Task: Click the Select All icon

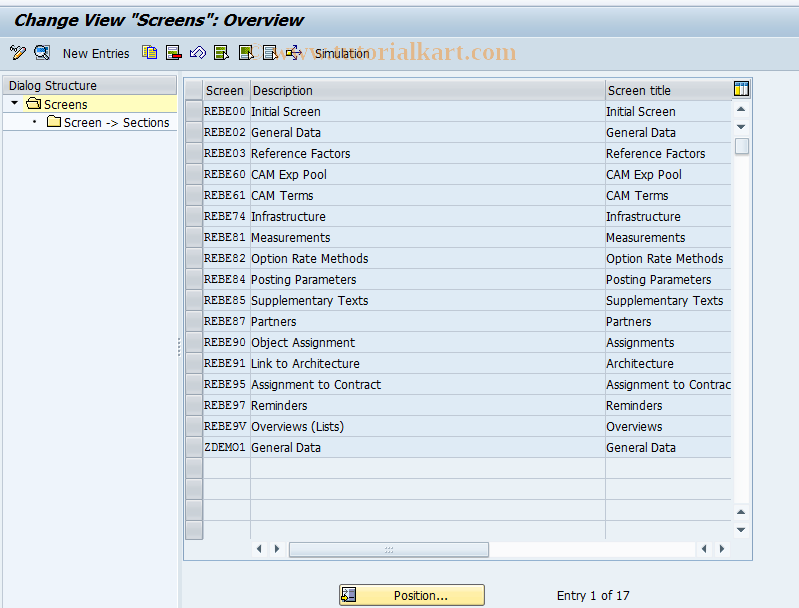Action: pyautogui.click(x=222, y=52)
